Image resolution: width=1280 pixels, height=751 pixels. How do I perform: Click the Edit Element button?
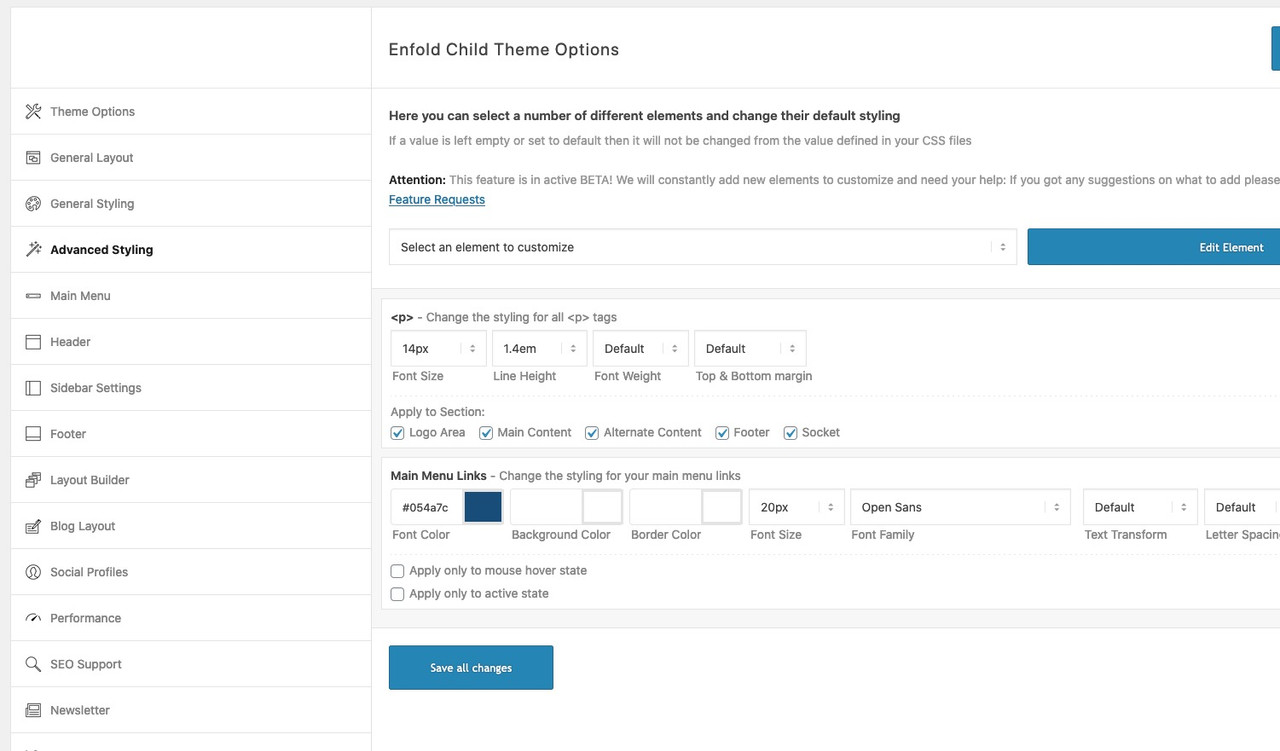pos(1154,247)
